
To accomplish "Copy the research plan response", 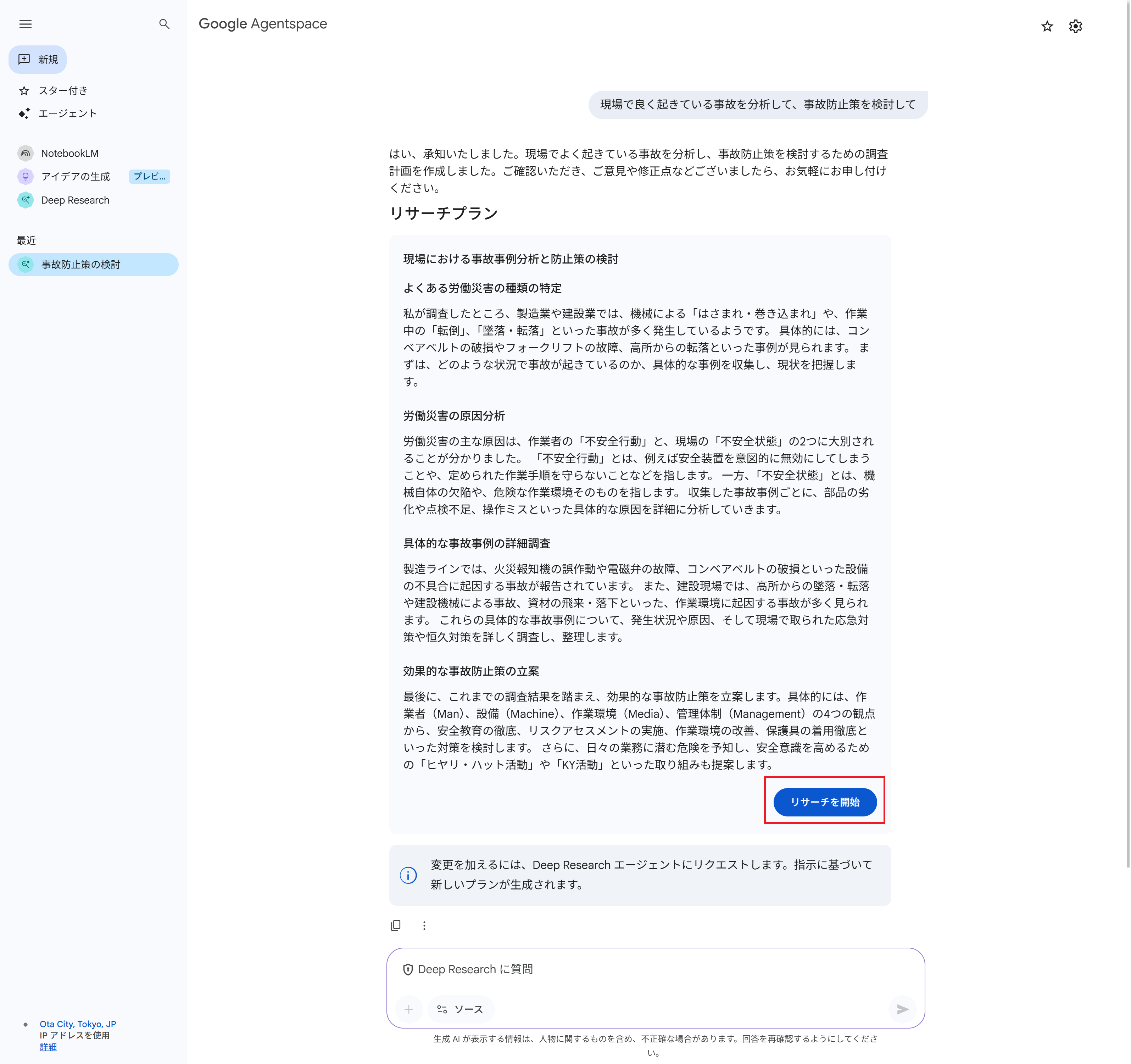I will coord(395,926).
